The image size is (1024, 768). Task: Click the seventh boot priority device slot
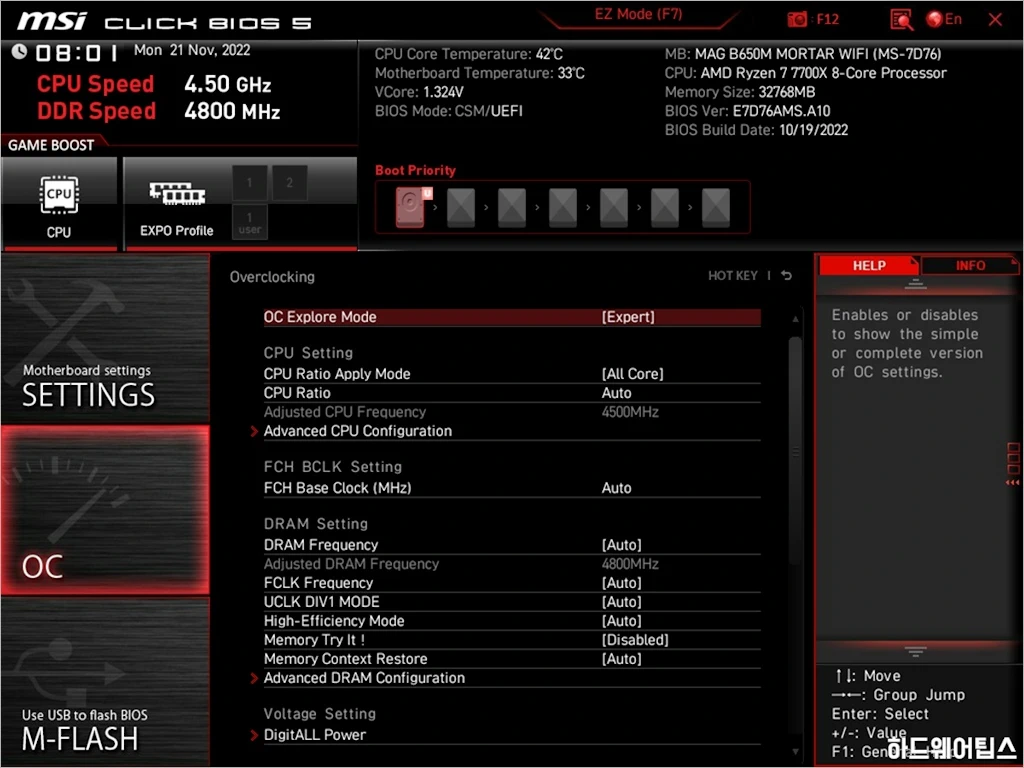(716, 208)
